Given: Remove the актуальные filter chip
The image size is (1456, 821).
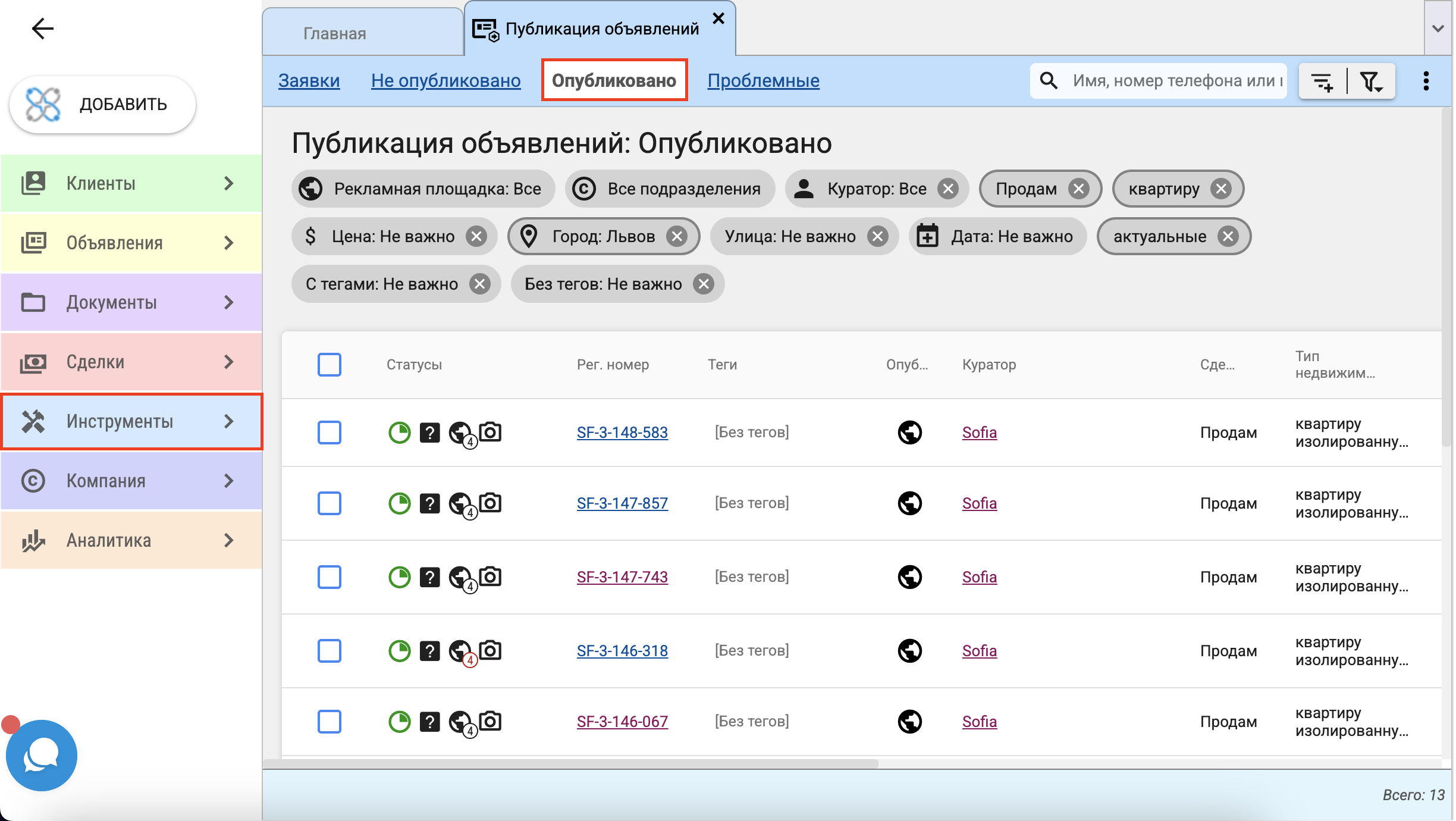Looking at the screenshot, I should (1228, 237).
